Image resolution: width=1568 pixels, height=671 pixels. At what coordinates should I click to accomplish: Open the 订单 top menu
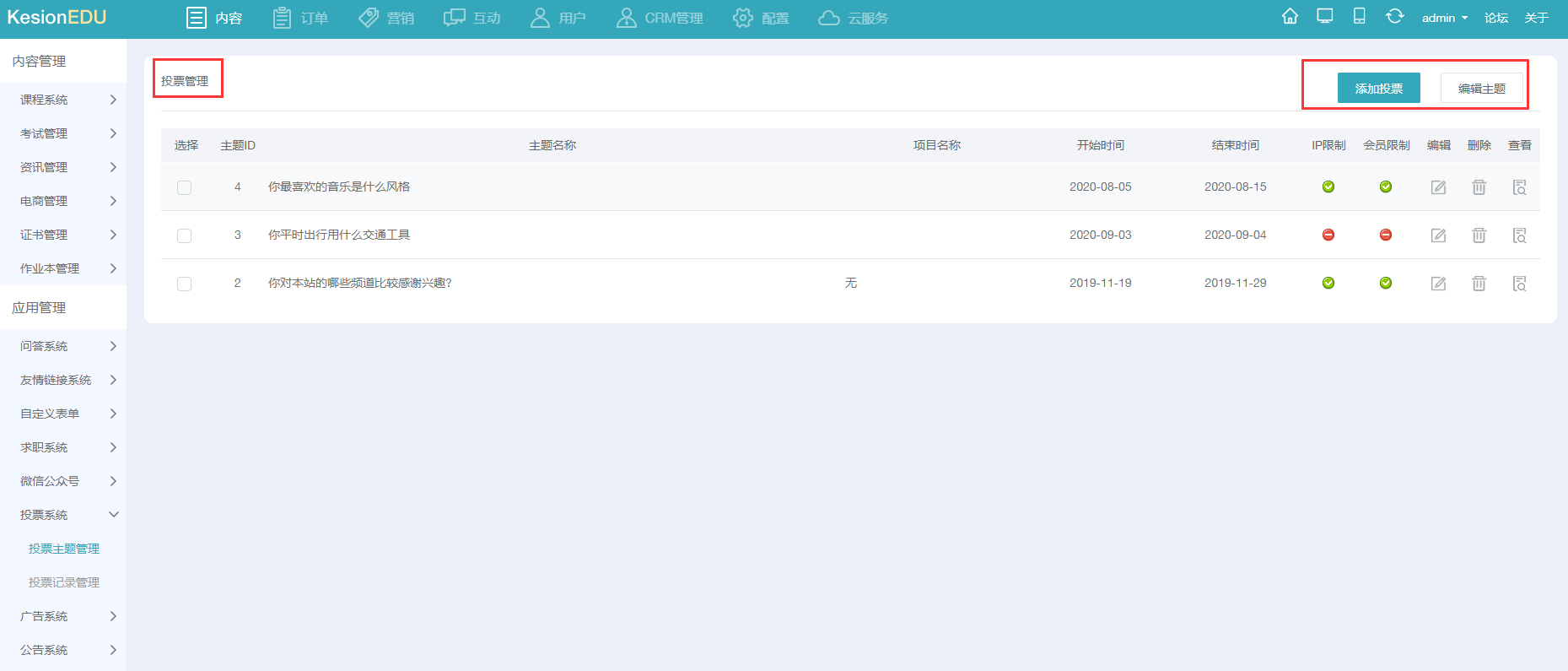coord(300,18)
